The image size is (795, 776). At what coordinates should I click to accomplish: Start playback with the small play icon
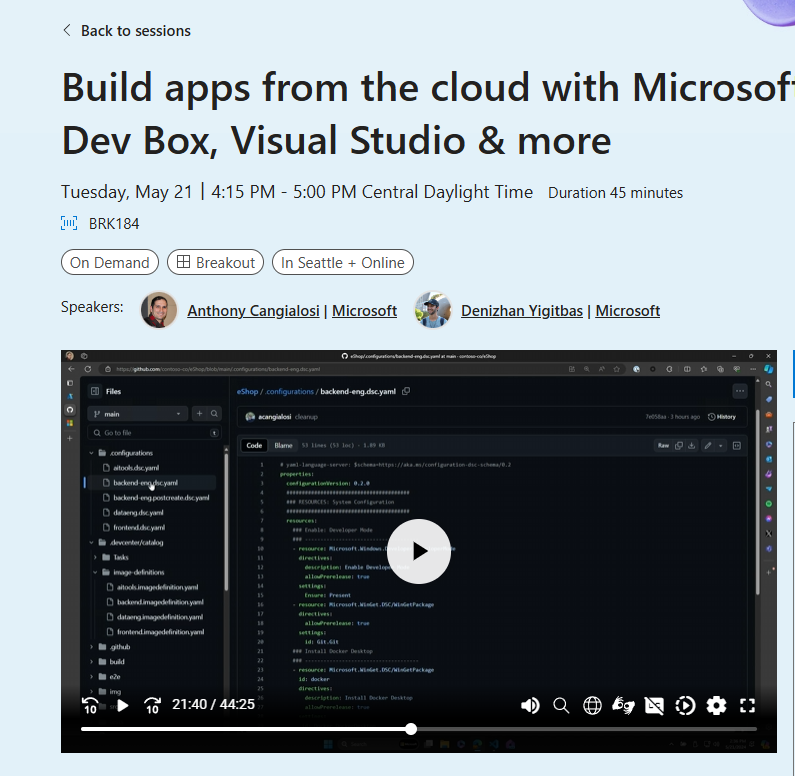(122, 705)
